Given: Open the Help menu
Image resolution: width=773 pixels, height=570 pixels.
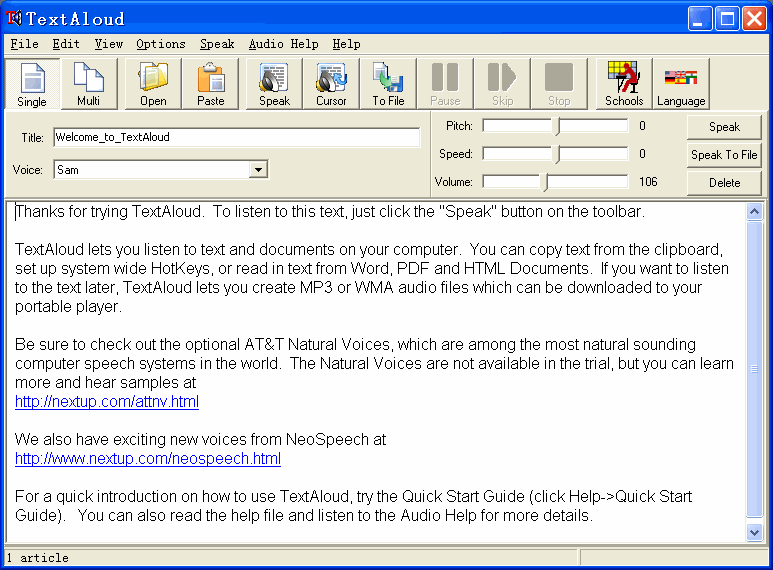Looking at the screenshot, I should tap(346, 44).
